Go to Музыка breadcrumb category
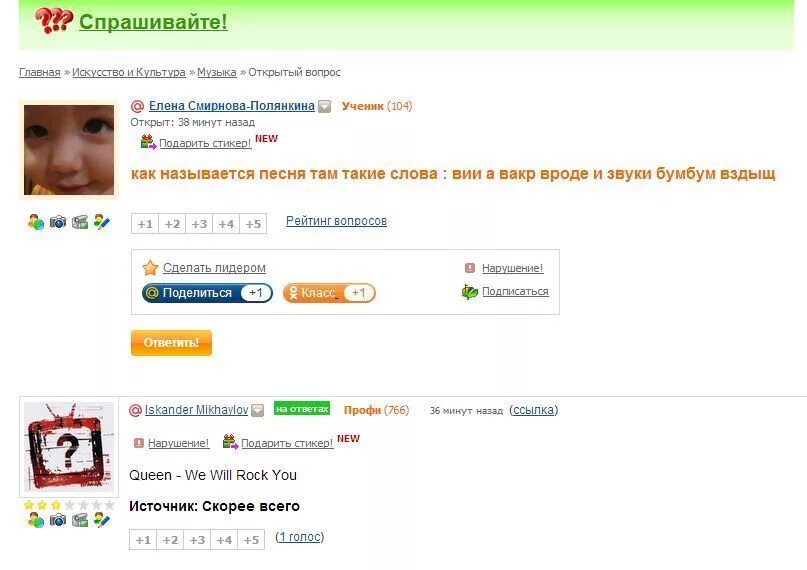The height and width of the screenshot is (570, 807). 217,72
